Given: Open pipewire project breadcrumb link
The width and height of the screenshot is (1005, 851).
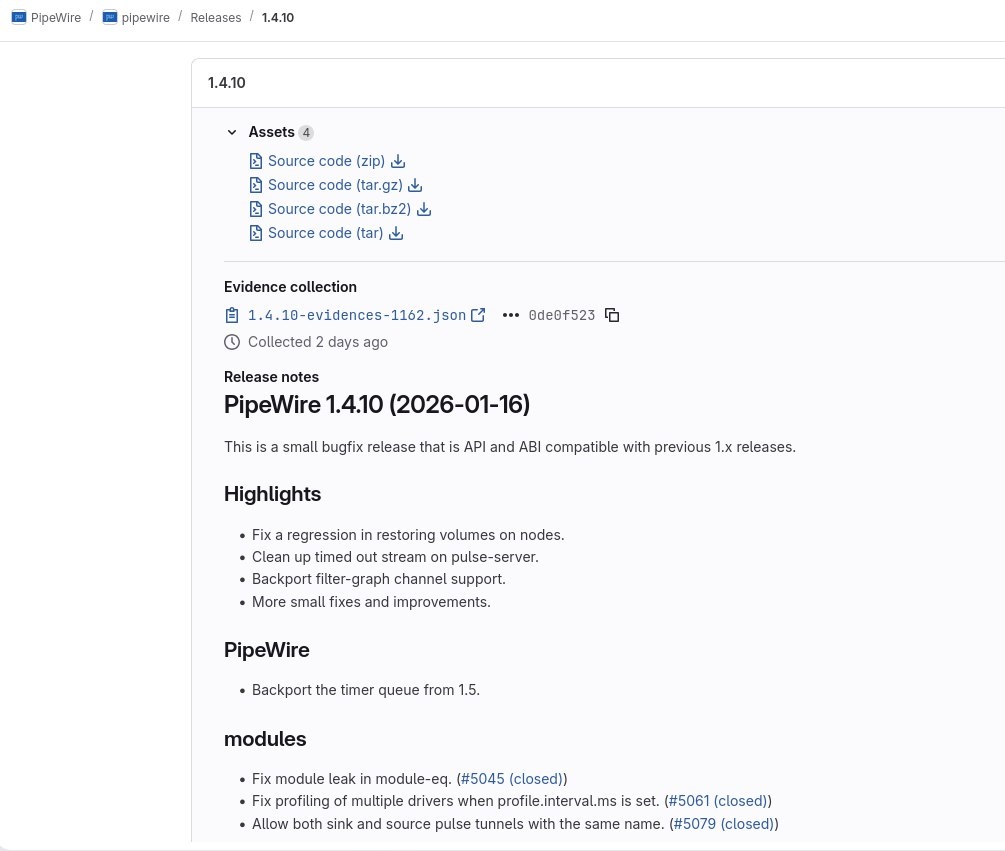Looking at the screenshot, I should (145, 18).
